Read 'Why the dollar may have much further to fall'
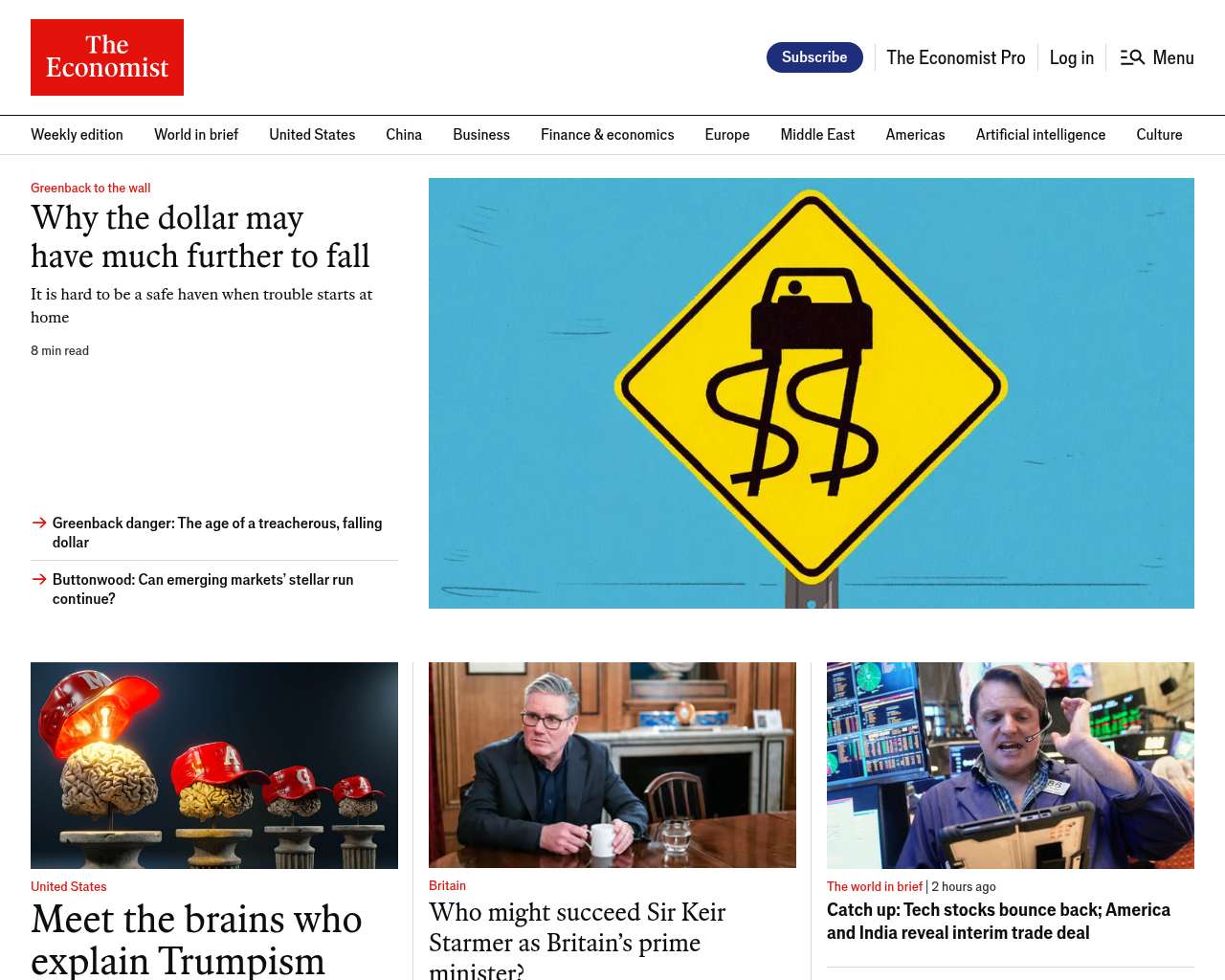Image resolution: width=1225 pixels, height=980 pixels. tap(200, 236)
